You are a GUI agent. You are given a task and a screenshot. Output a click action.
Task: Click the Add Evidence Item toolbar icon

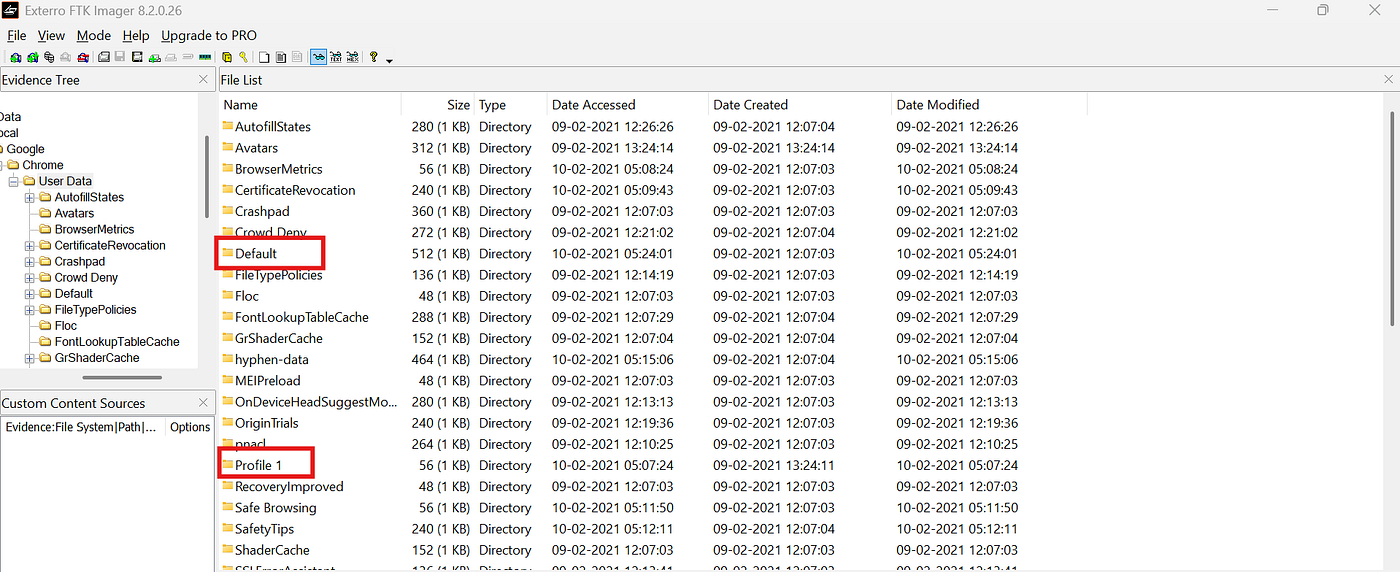click(x=16, y=57)
